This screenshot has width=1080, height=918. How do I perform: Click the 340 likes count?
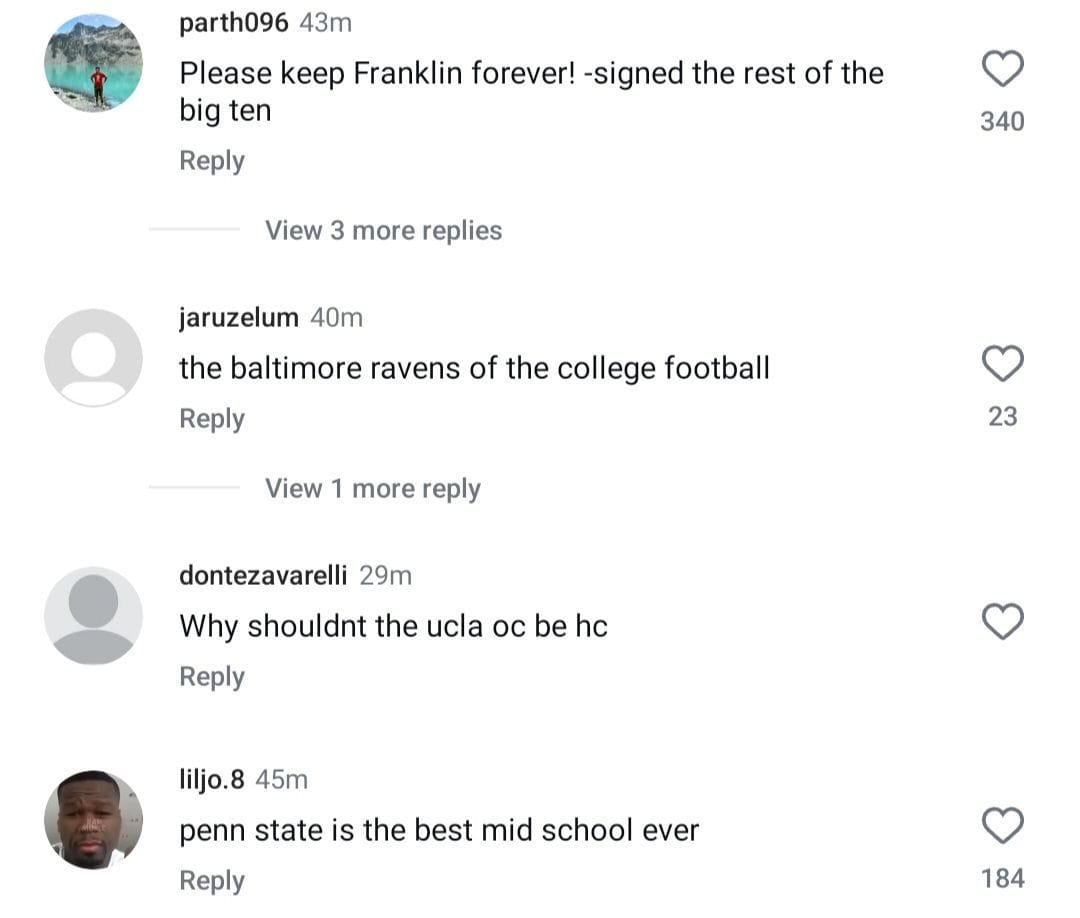click(1002, 121)
